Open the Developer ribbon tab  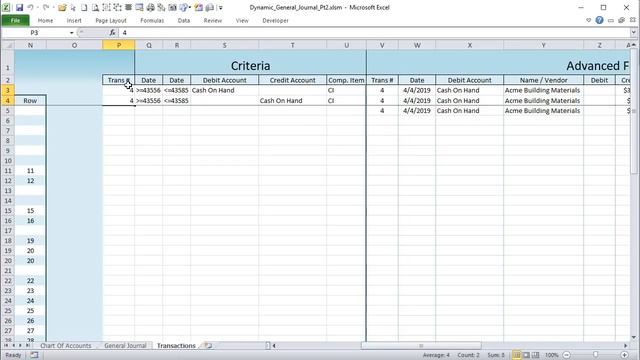(x=276, y=20)
